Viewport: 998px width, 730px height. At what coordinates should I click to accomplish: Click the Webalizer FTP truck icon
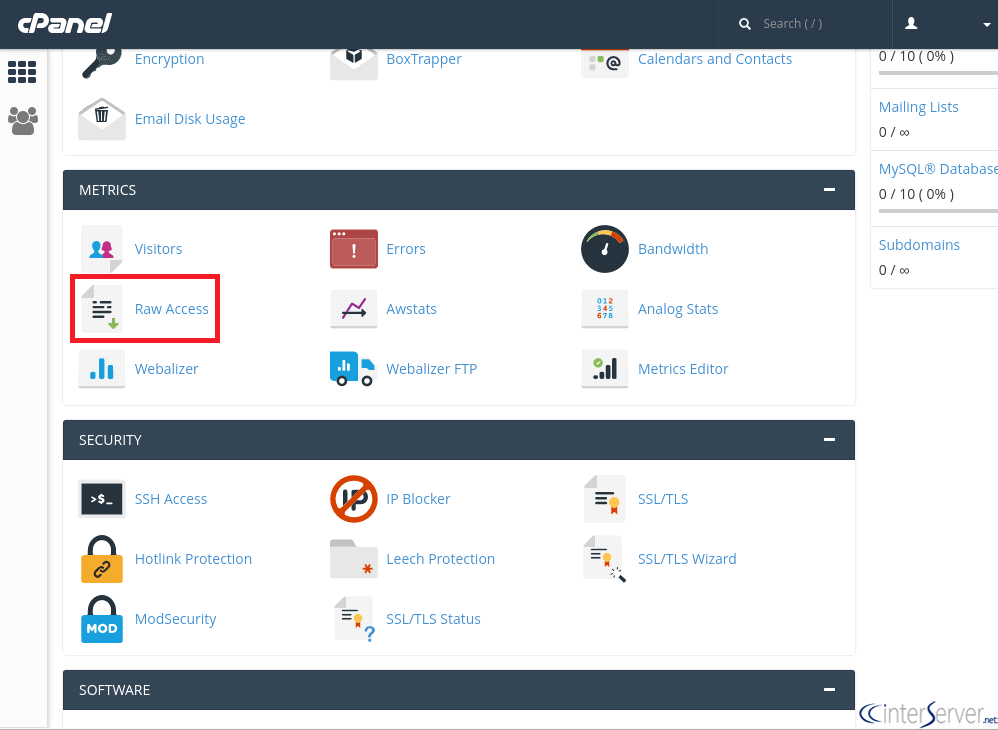pos(353,369)
